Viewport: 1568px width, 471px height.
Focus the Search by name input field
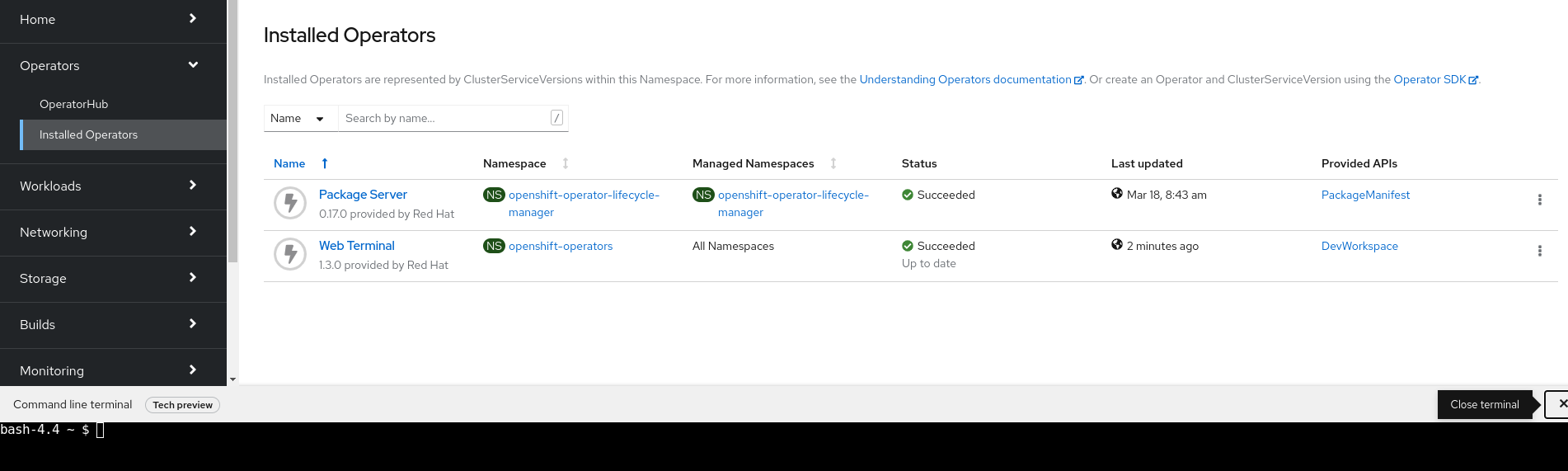445,118
